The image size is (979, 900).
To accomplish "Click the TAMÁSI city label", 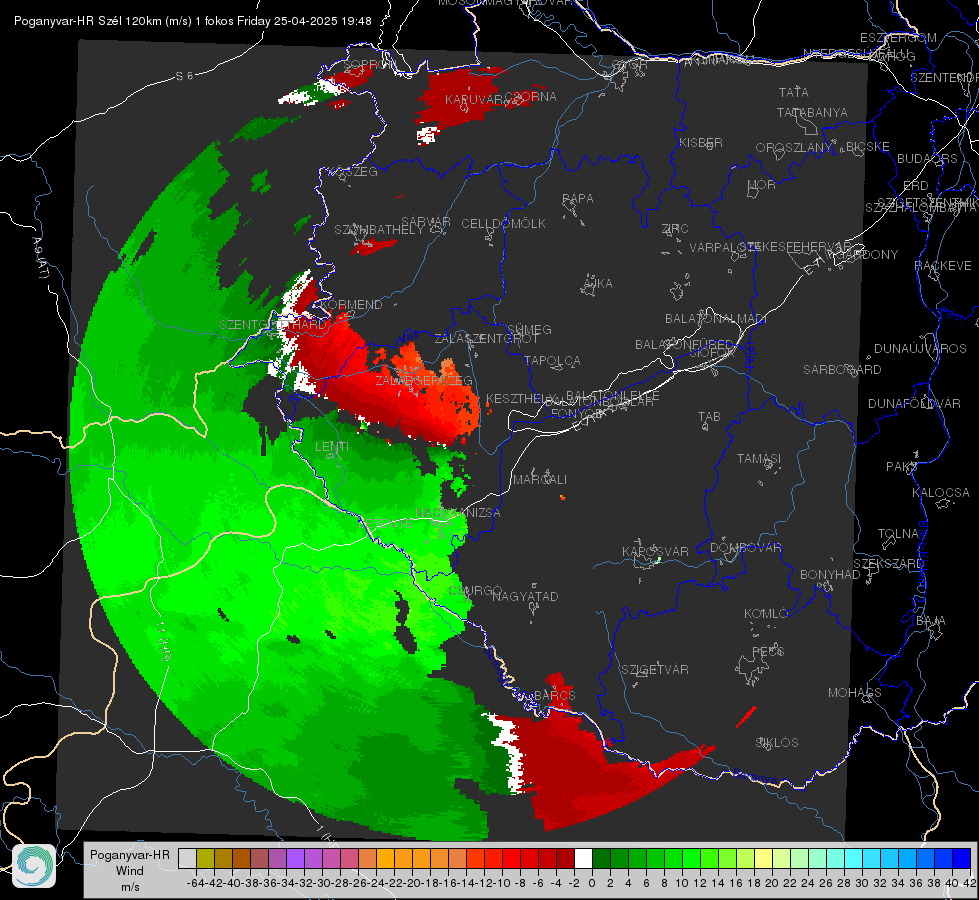I will pyautogui.click(x=759, y=459).
